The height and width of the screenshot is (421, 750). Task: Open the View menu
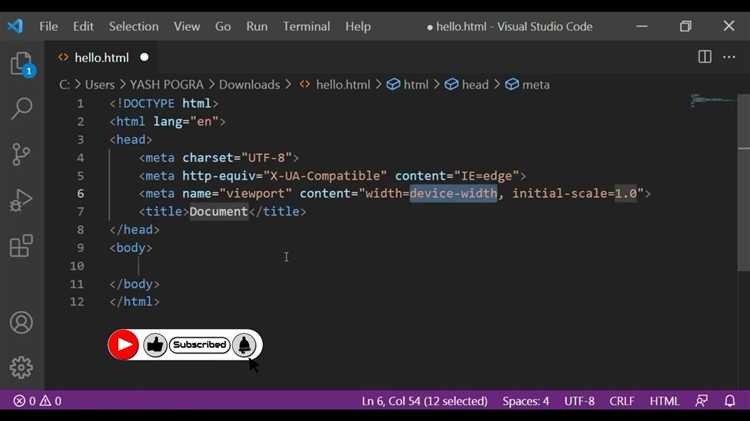tap(187, 26)
